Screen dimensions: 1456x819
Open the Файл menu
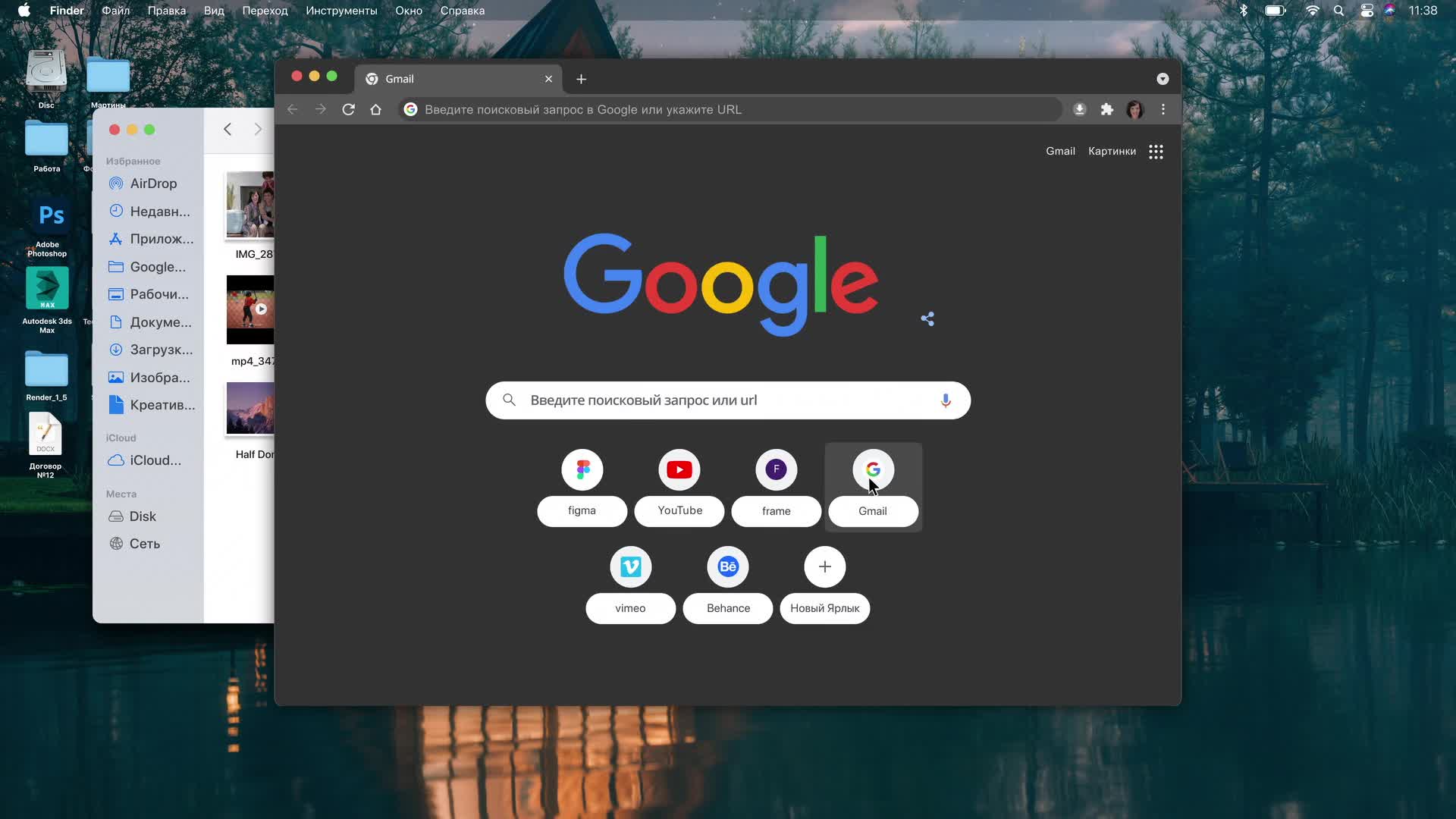coord(116,11)
